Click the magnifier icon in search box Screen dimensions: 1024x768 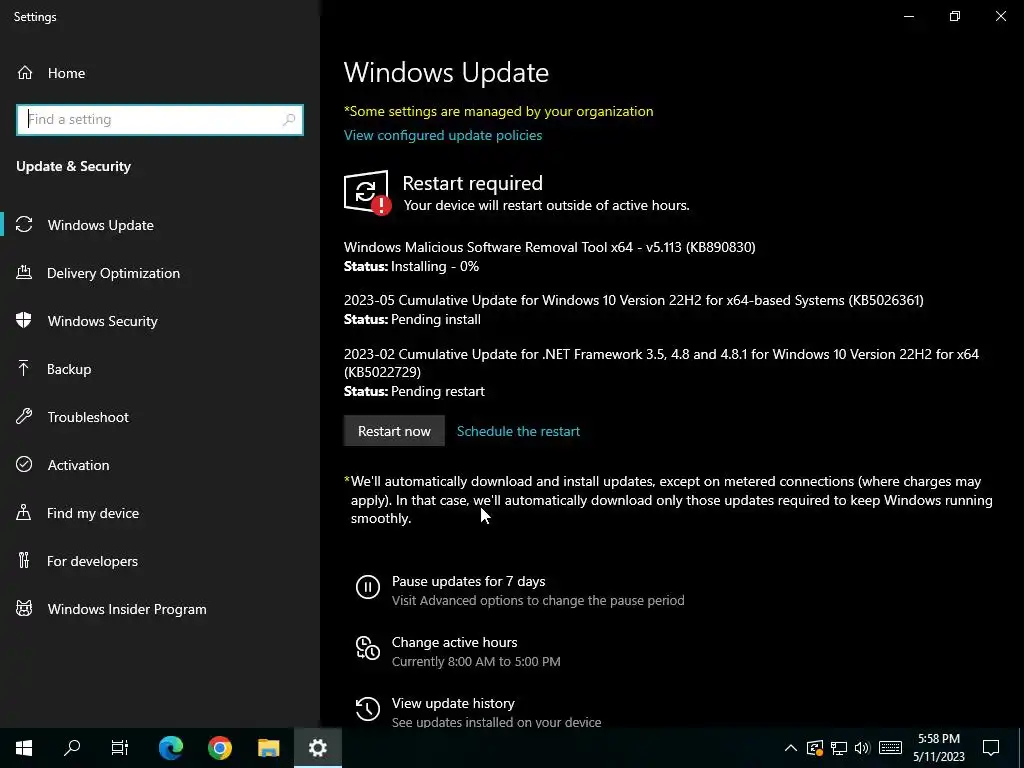click(289, 120)
